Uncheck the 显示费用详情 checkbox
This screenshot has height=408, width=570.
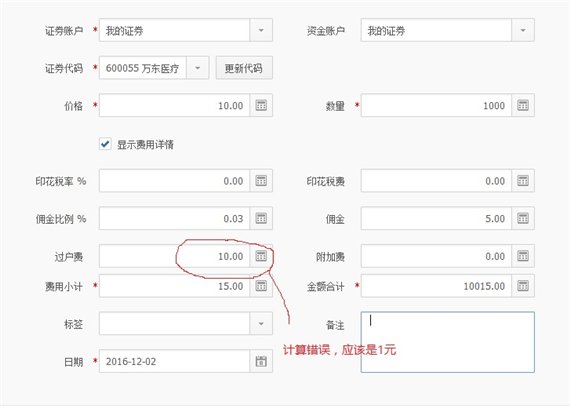point(105,144)
